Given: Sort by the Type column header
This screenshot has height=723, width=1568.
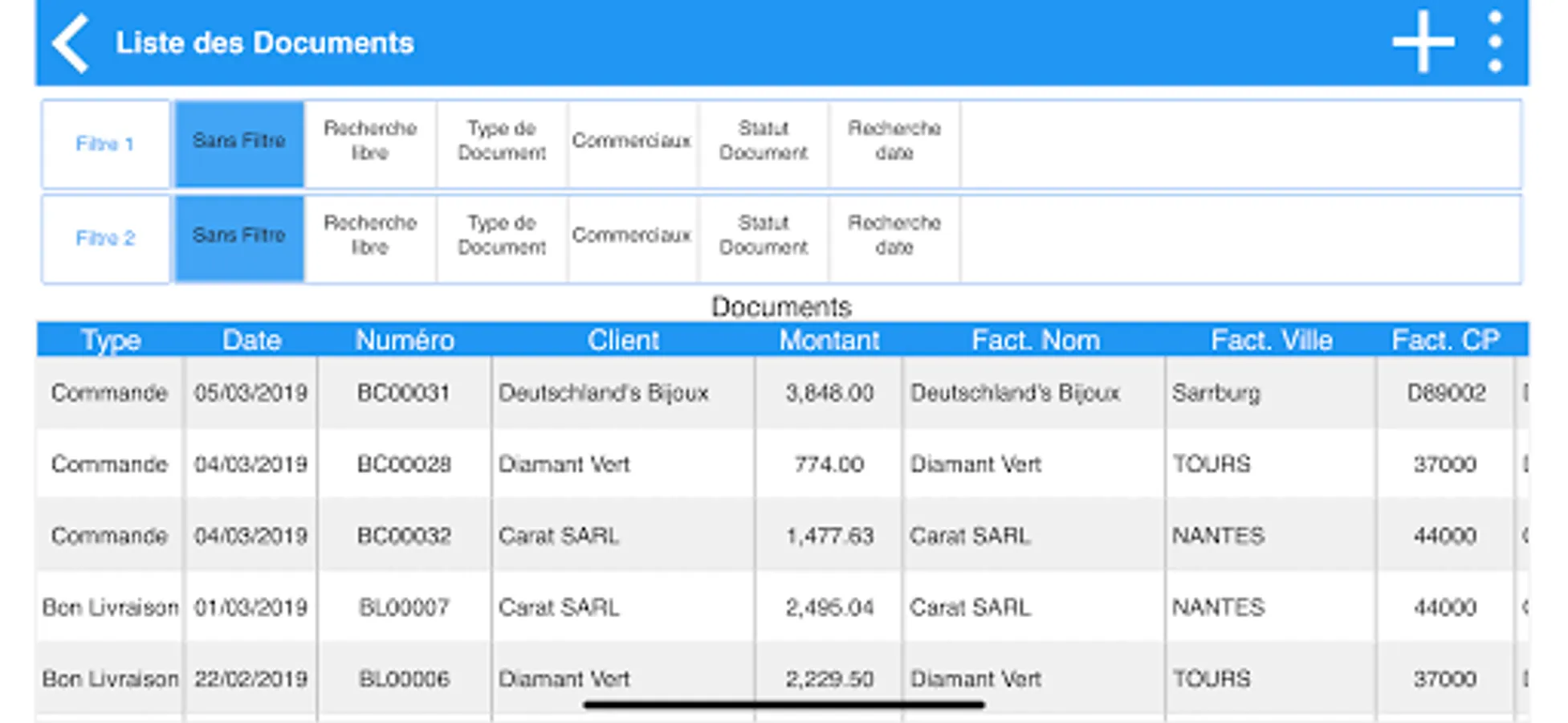Looking at the screenshot, I should tap(111, 340).
